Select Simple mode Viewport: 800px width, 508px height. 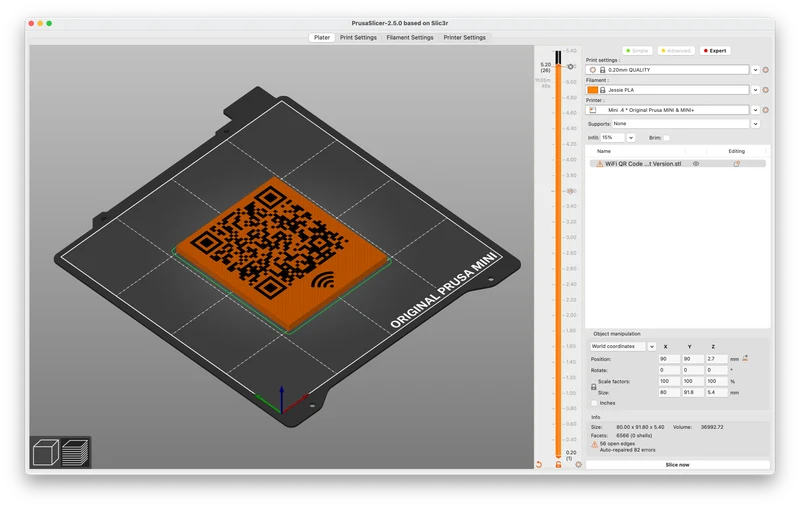point(637,50)
